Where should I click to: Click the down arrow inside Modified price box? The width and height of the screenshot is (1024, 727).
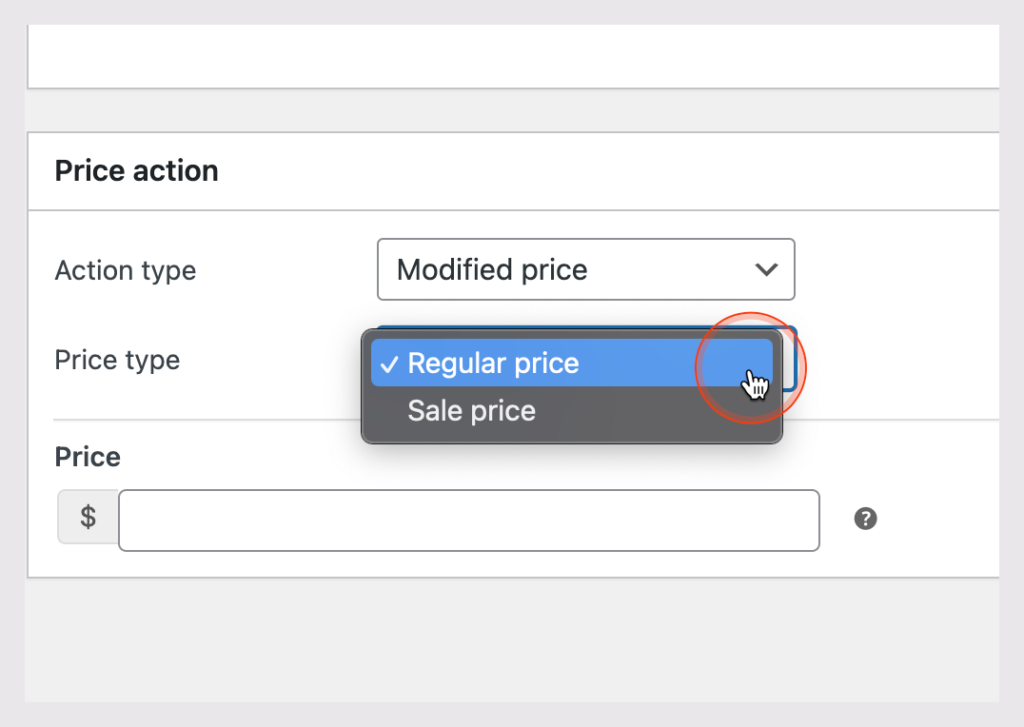point(766,269)
